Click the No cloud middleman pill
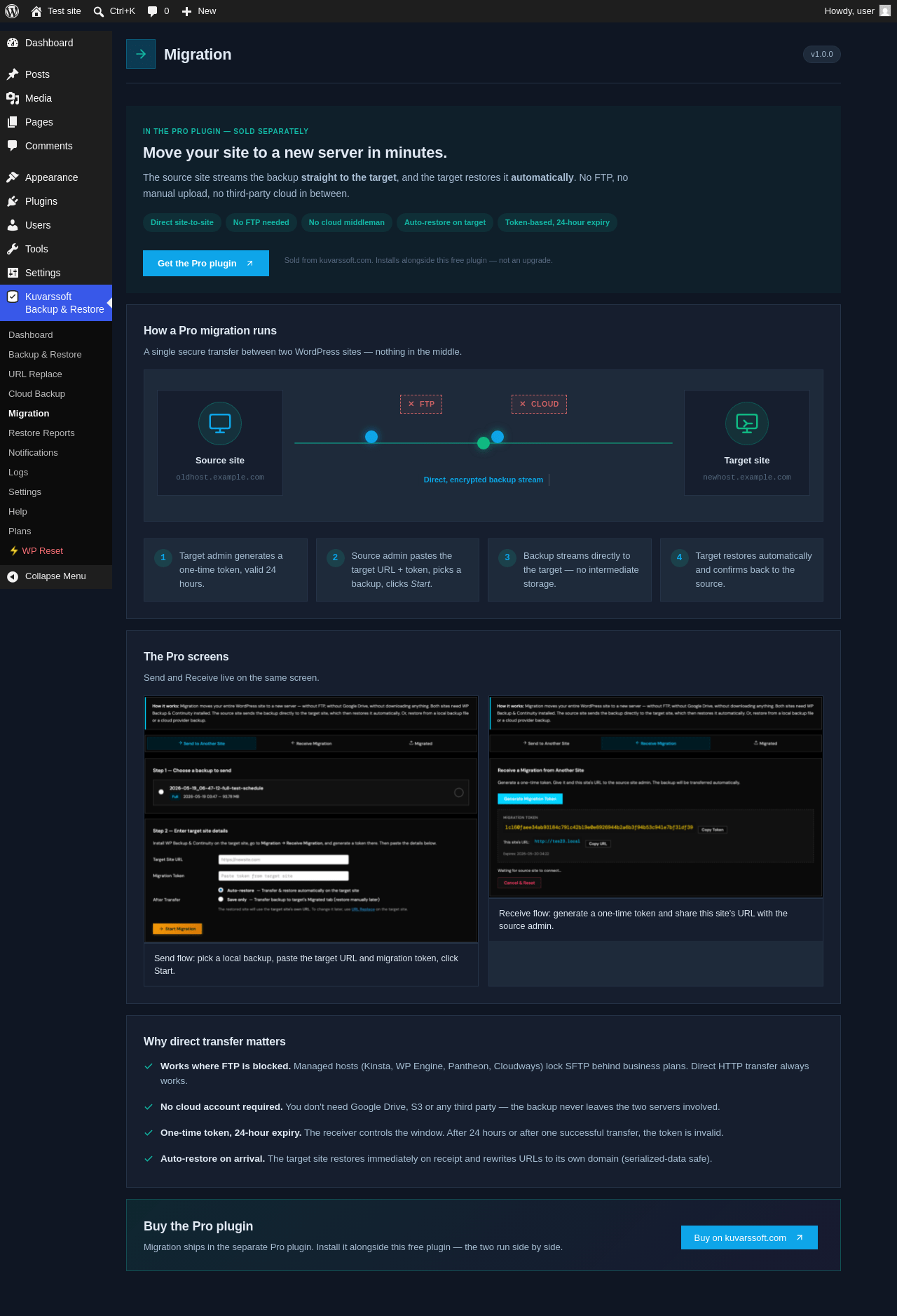This screenshot has height=1316, width=897. tap(347, 222)
